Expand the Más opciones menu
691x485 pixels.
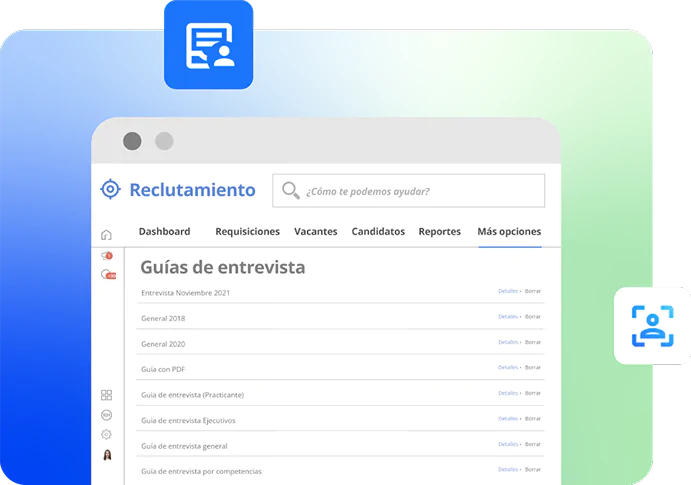[x=509, y=232]
